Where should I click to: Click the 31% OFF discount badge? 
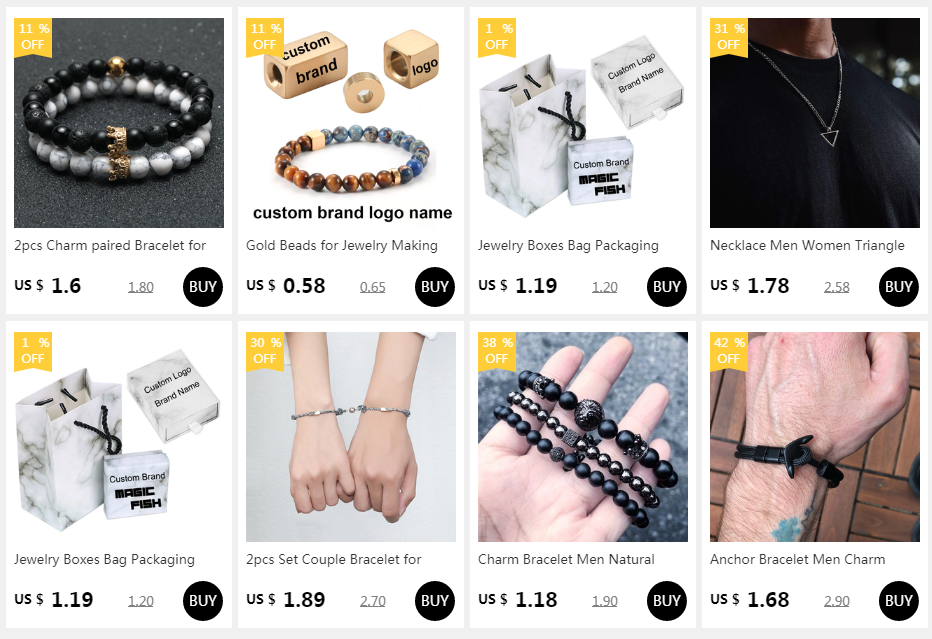pos(729,37)
